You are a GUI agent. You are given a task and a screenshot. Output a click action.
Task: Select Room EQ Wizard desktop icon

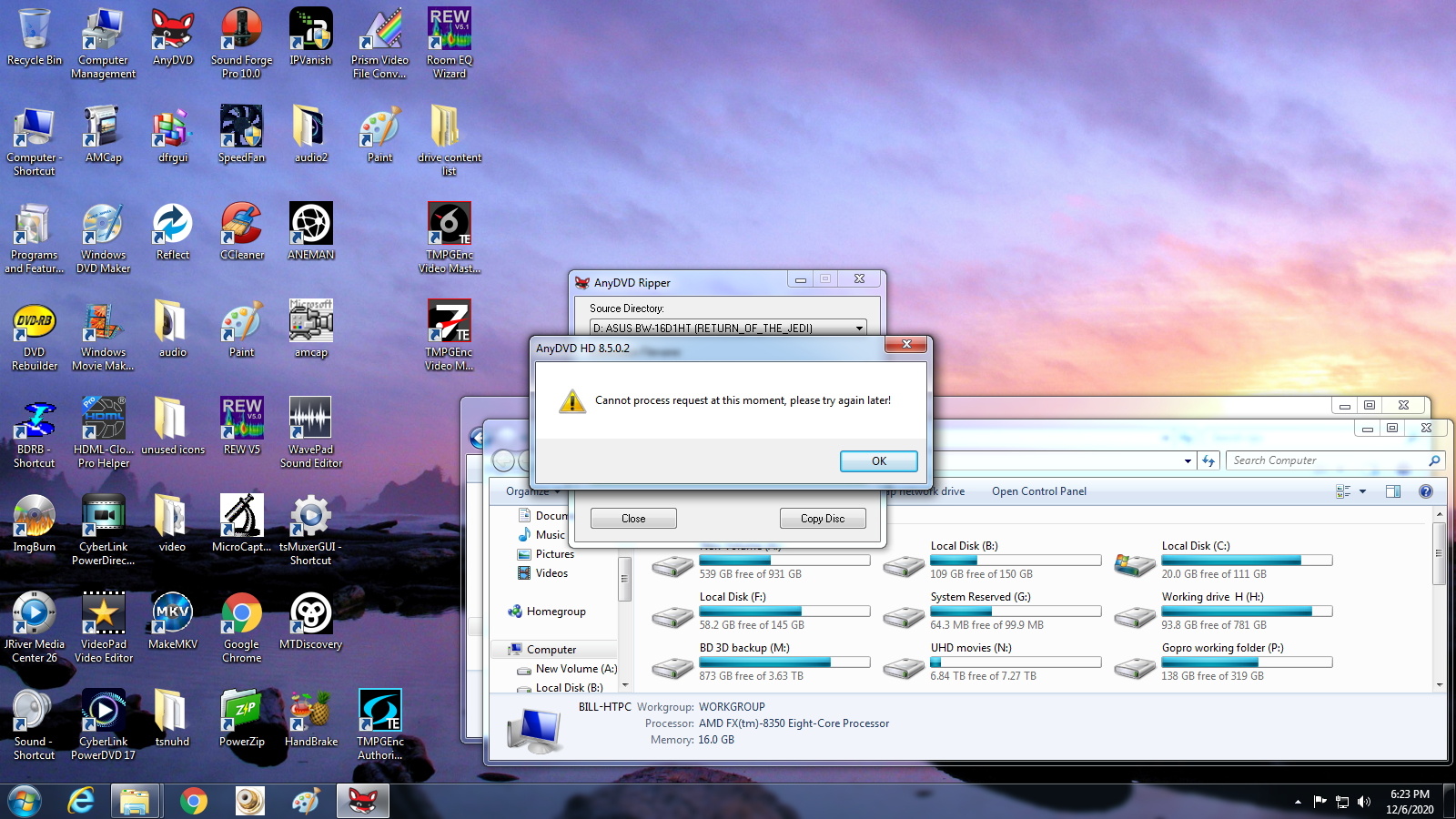pyautogui.click(x=450, y=44)
